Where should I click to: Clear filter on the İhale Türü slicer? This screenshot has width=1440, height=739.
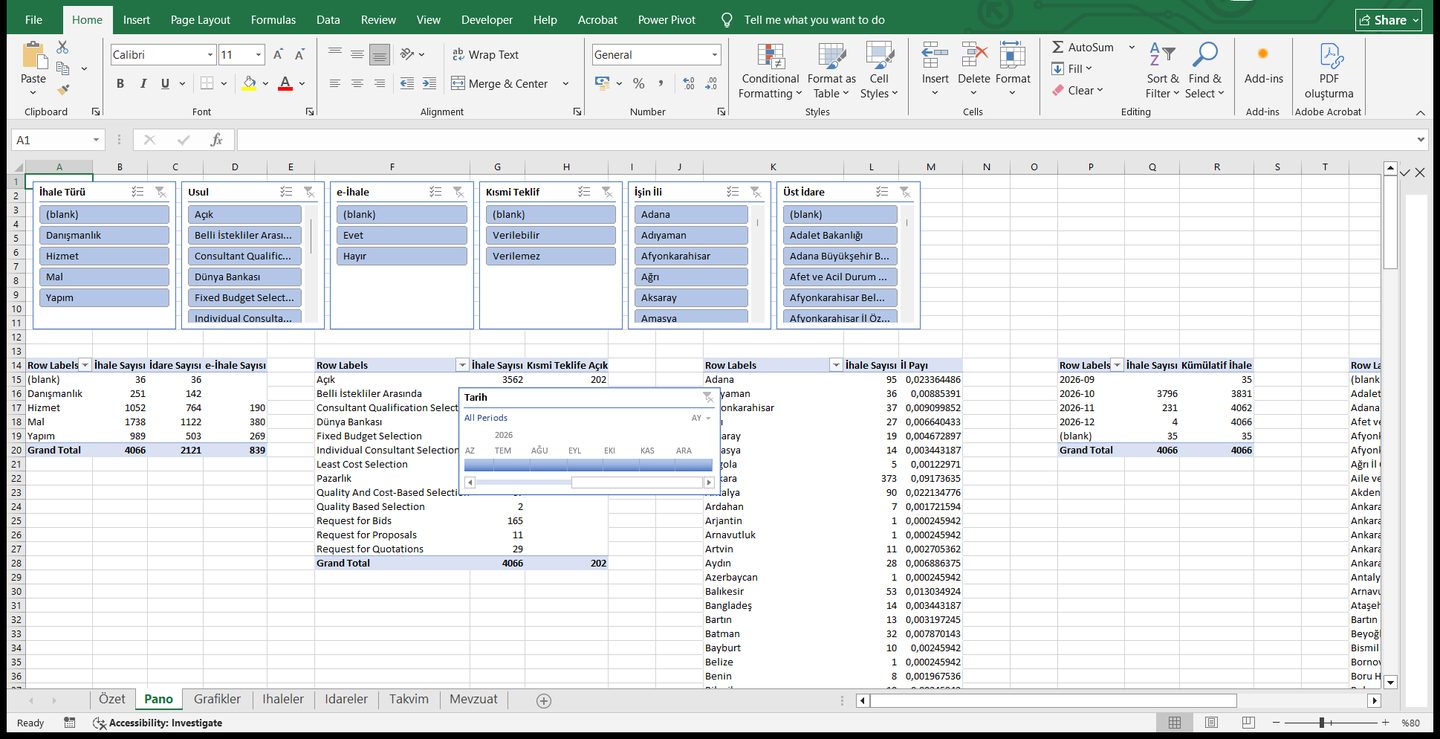160,192
